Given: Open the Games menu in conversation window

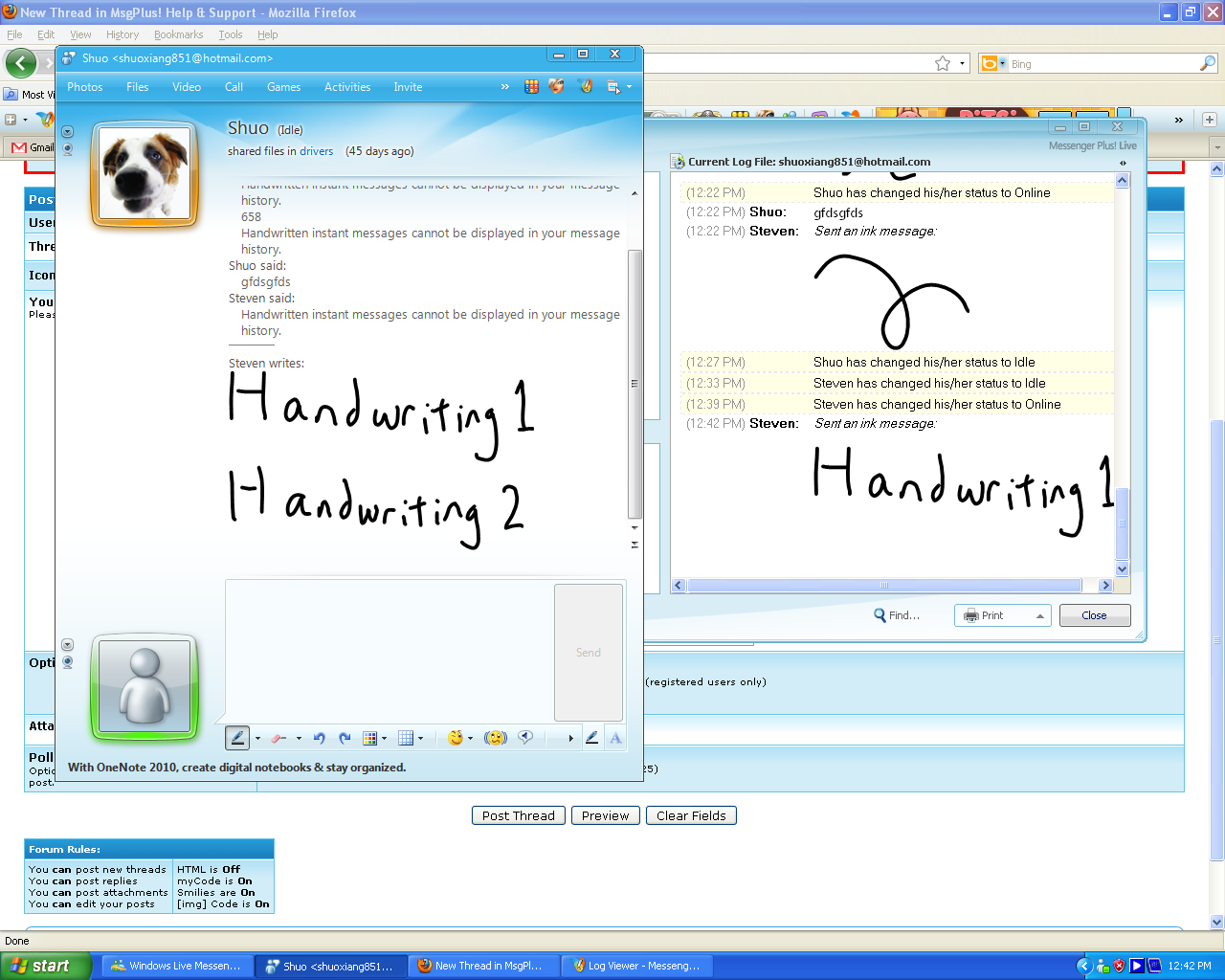Looking at the screenshot, I should click(x=283, y=87).
